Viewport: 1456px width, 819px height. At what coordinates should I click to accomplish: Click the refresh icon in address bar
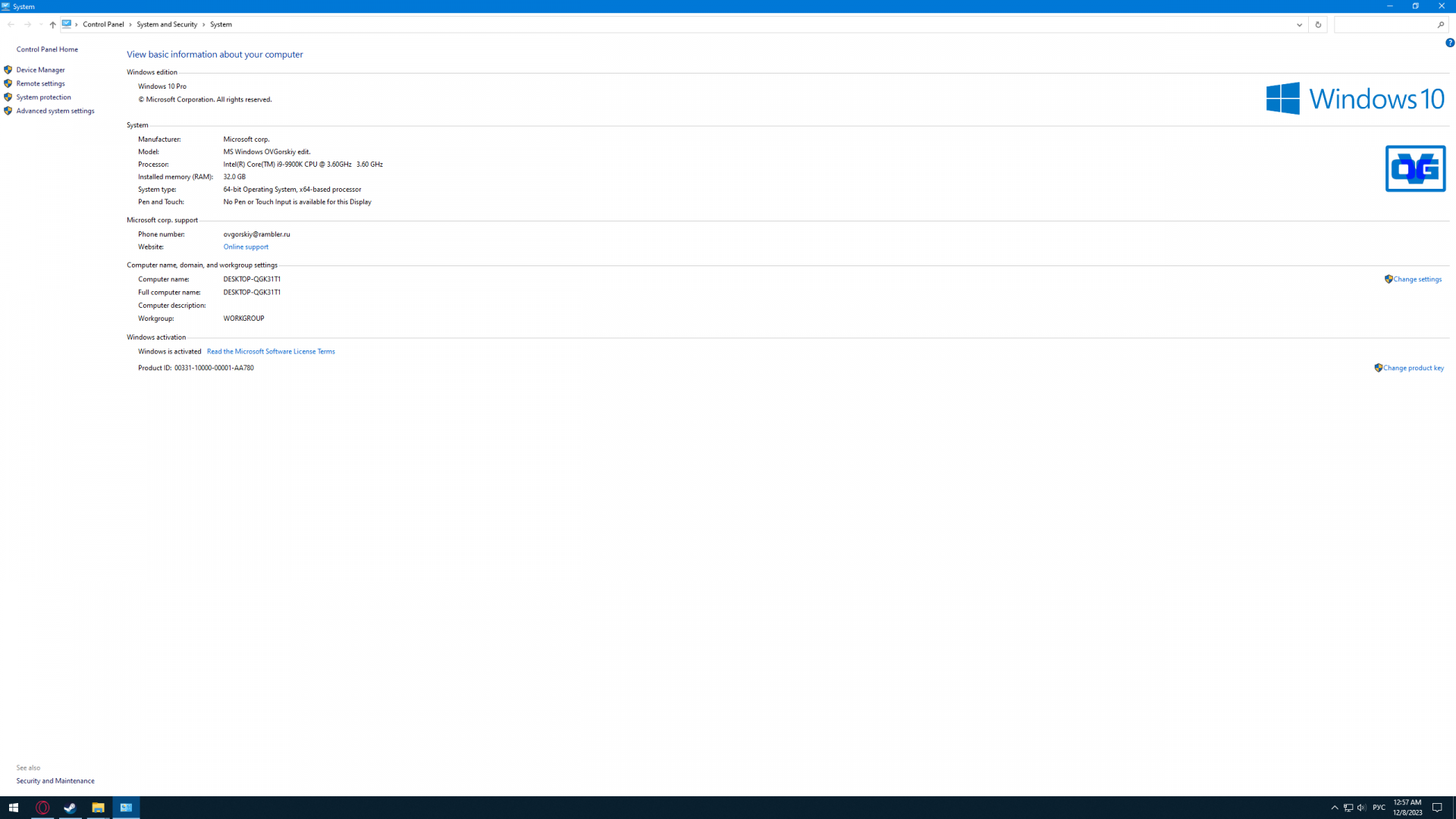[x=1318, y=24]
